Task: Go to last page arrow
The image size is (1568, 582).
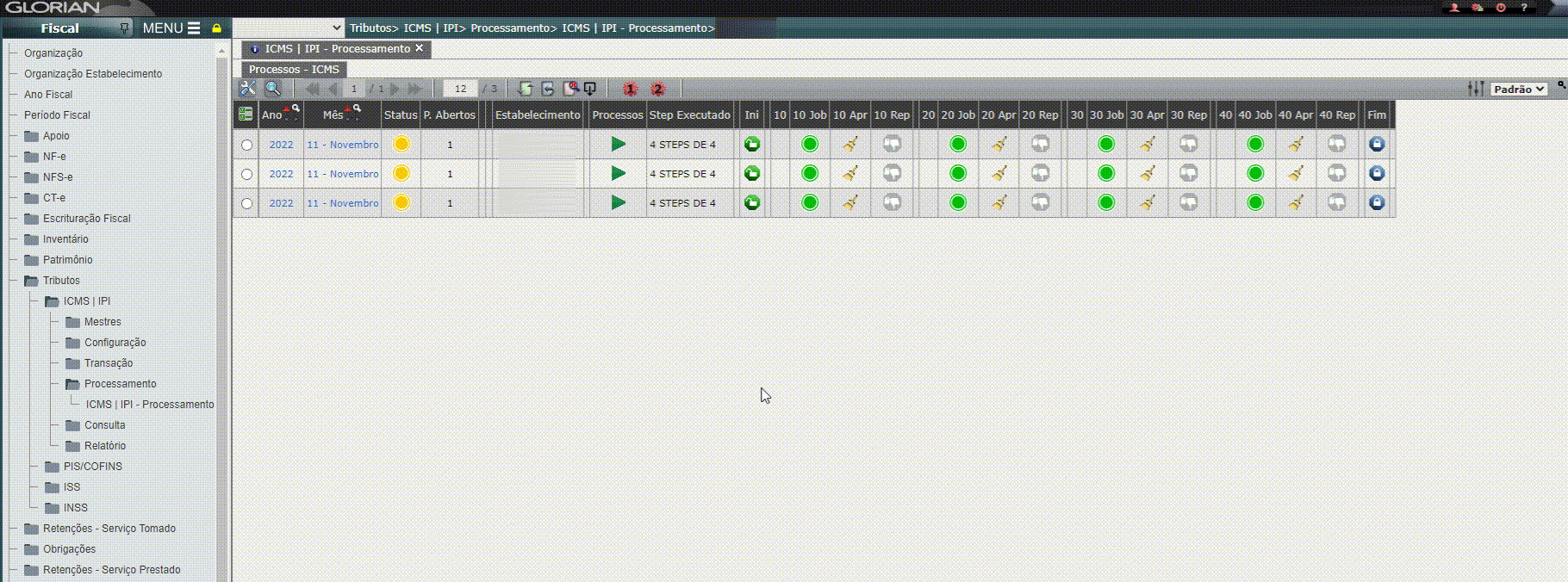Action: [414, 89]
